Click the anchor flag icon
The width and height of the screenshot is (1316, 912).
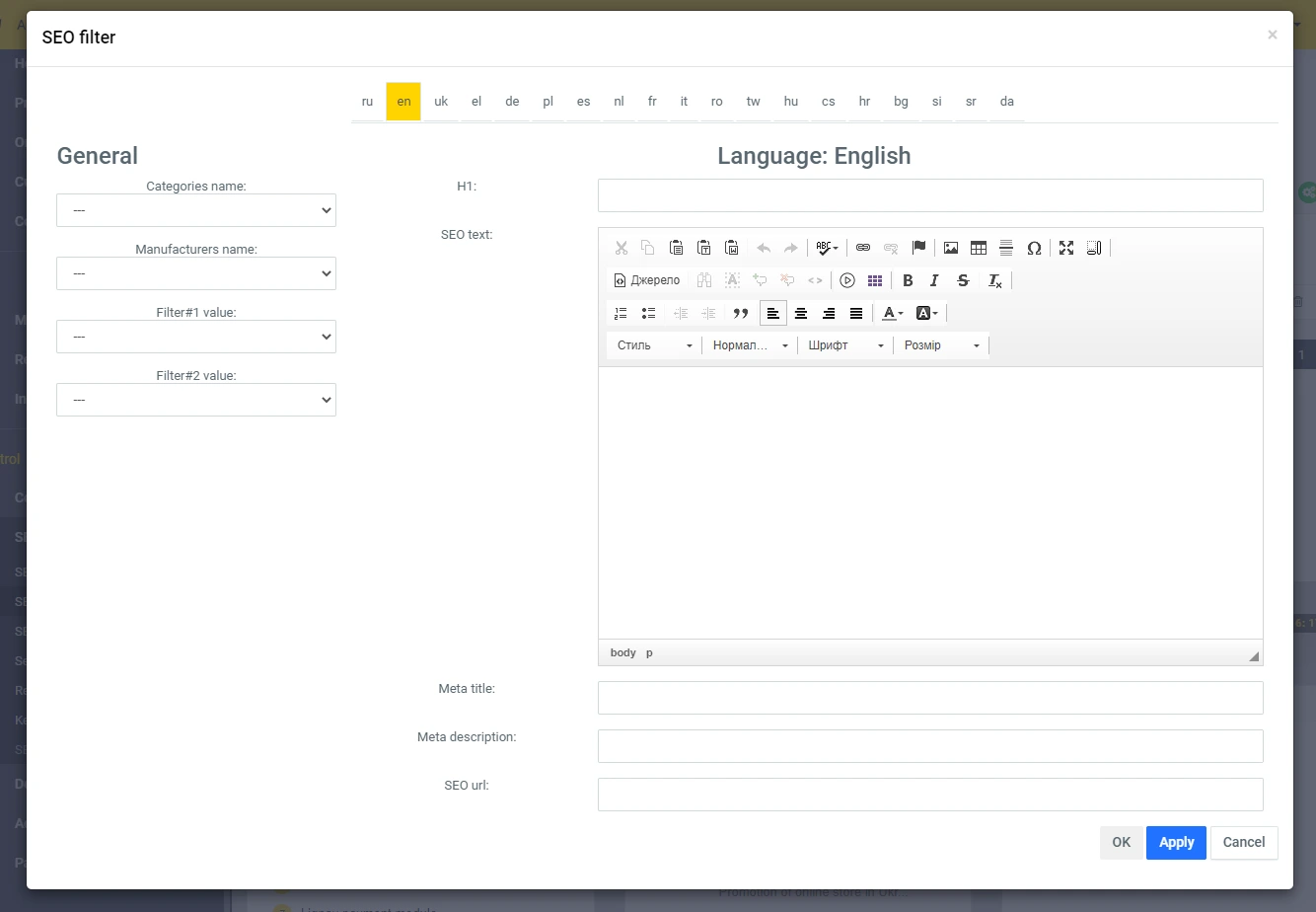tap(918, 248)
